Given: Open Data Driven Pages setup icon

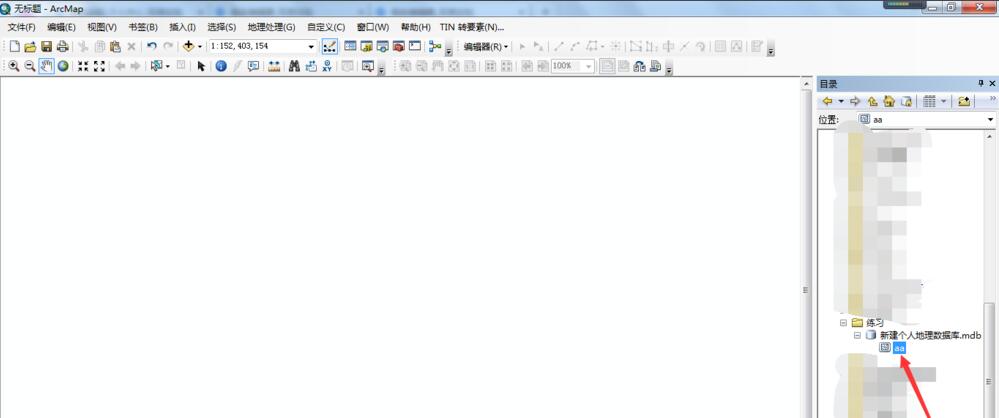Looking at the screenshot, I should [656, 66].
